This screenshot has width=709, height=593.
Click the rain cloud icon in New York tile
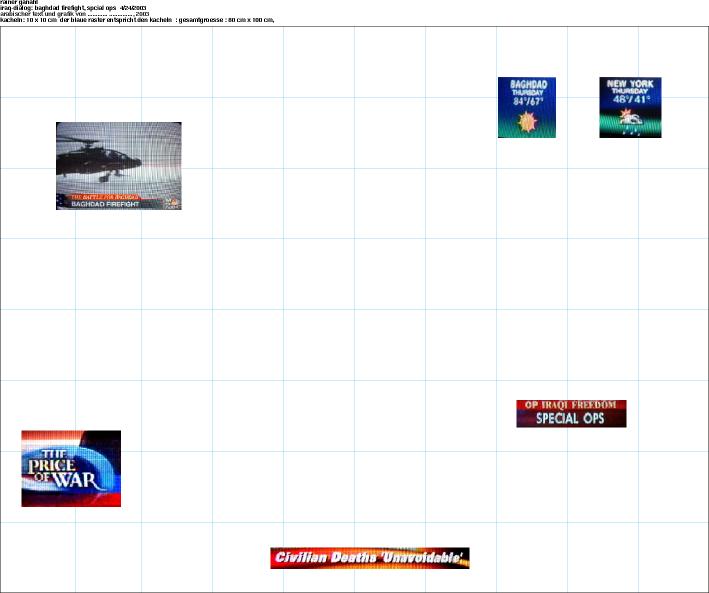click(x=631, y=124)
